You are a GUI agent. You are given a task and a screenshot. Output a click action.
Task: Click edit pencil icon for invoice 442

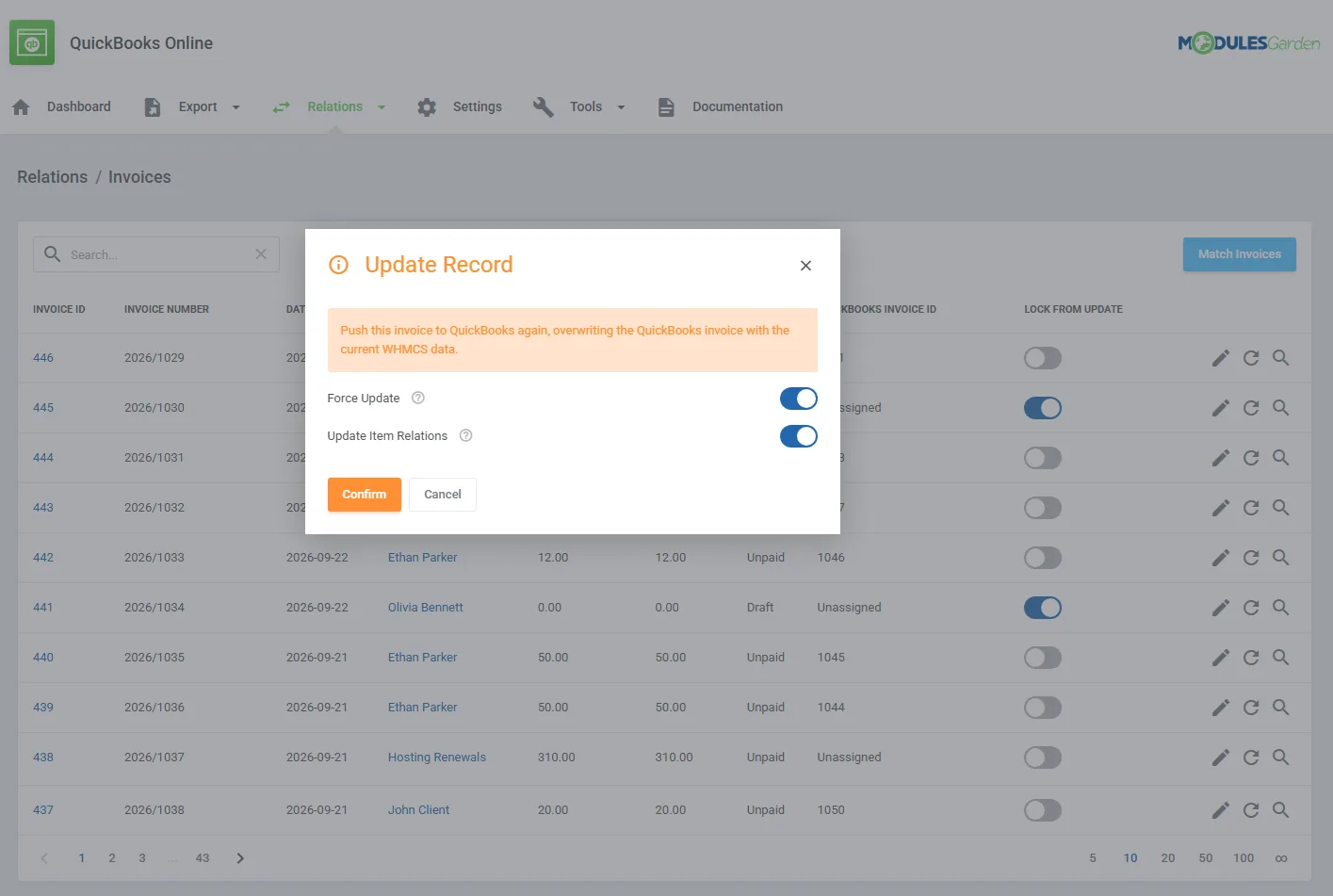coord(1221,558)
